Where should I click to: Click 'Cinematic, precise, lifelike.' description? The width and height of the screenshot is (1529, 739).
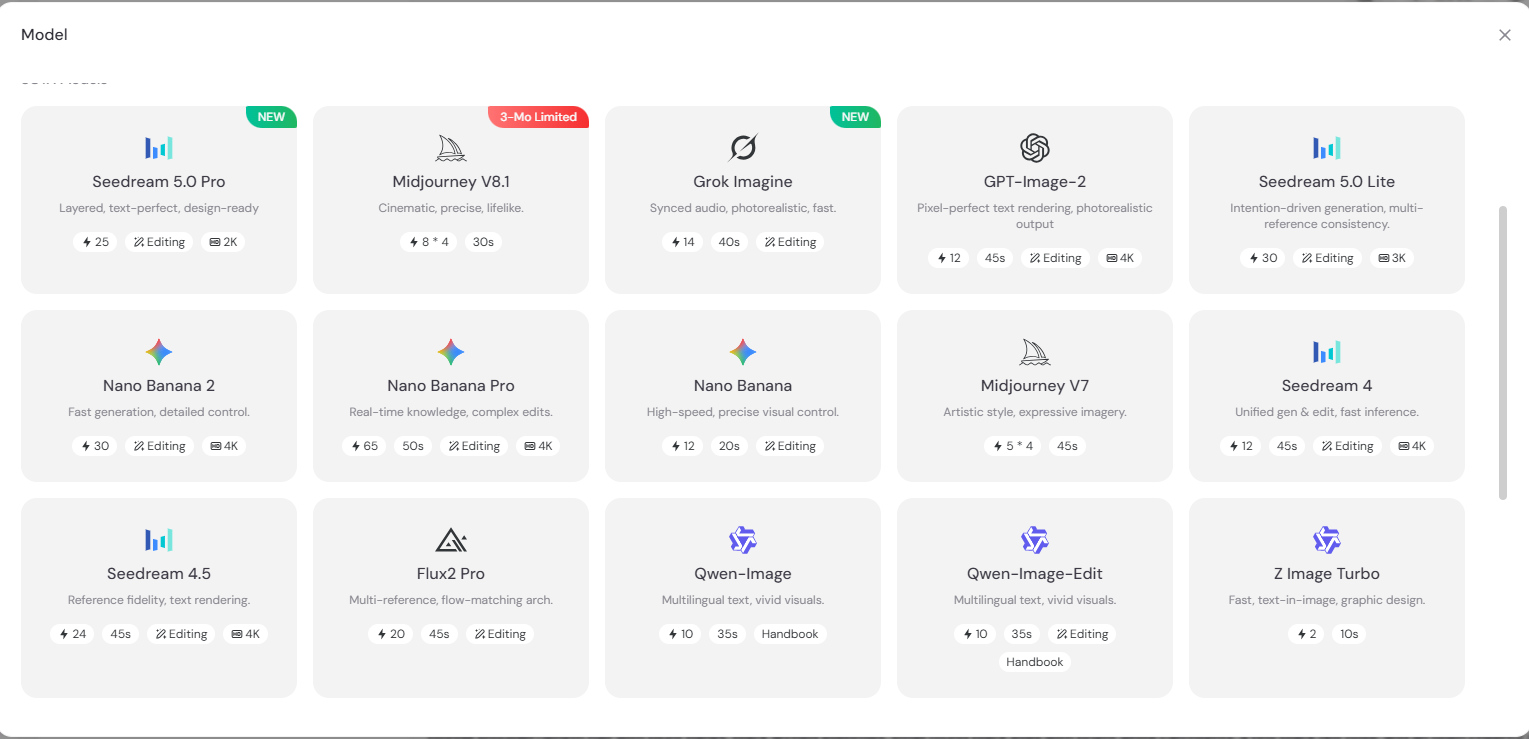[x=451, y=209]
